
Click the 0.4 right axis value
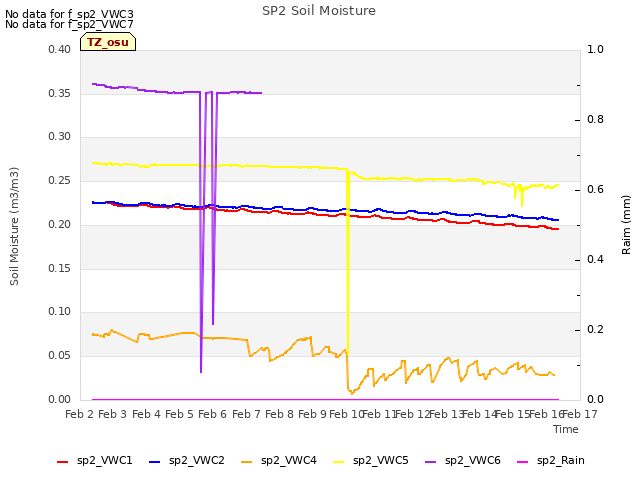595,260
